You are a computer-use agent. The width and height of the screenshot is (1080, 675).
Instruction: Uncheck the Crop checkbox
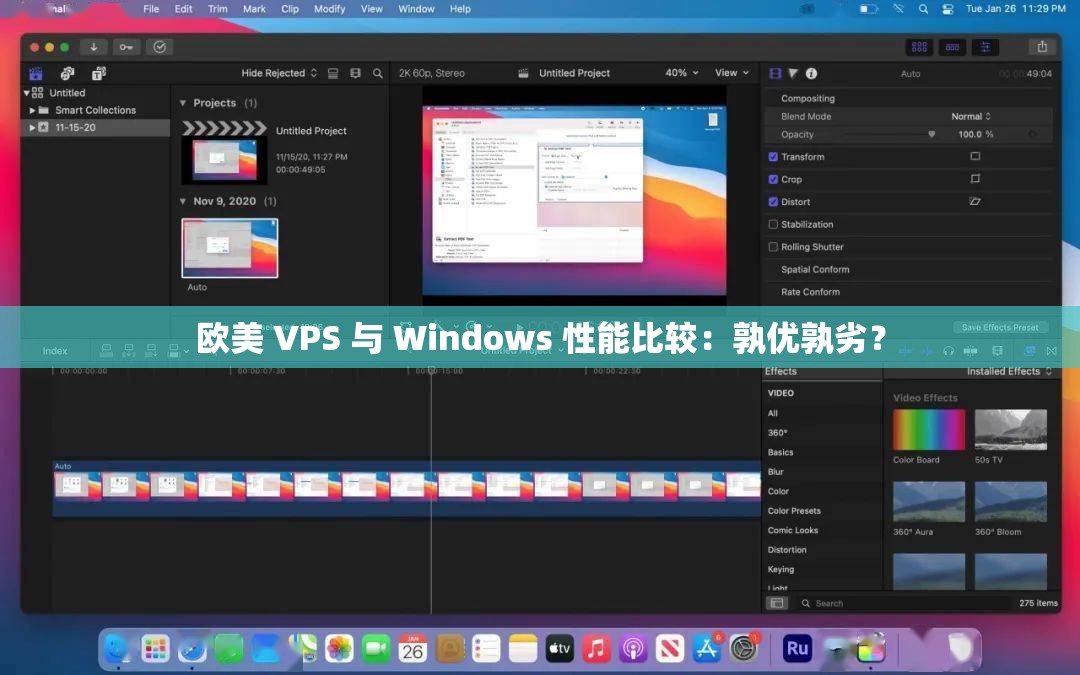773,179
